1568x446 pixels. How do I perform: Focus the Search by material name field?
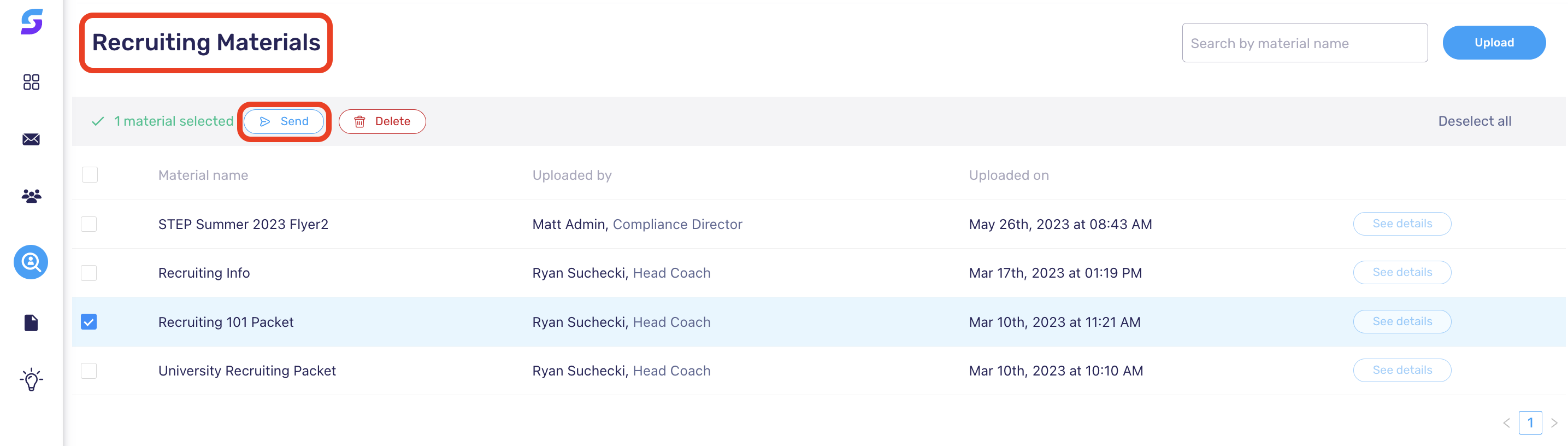1305,43
